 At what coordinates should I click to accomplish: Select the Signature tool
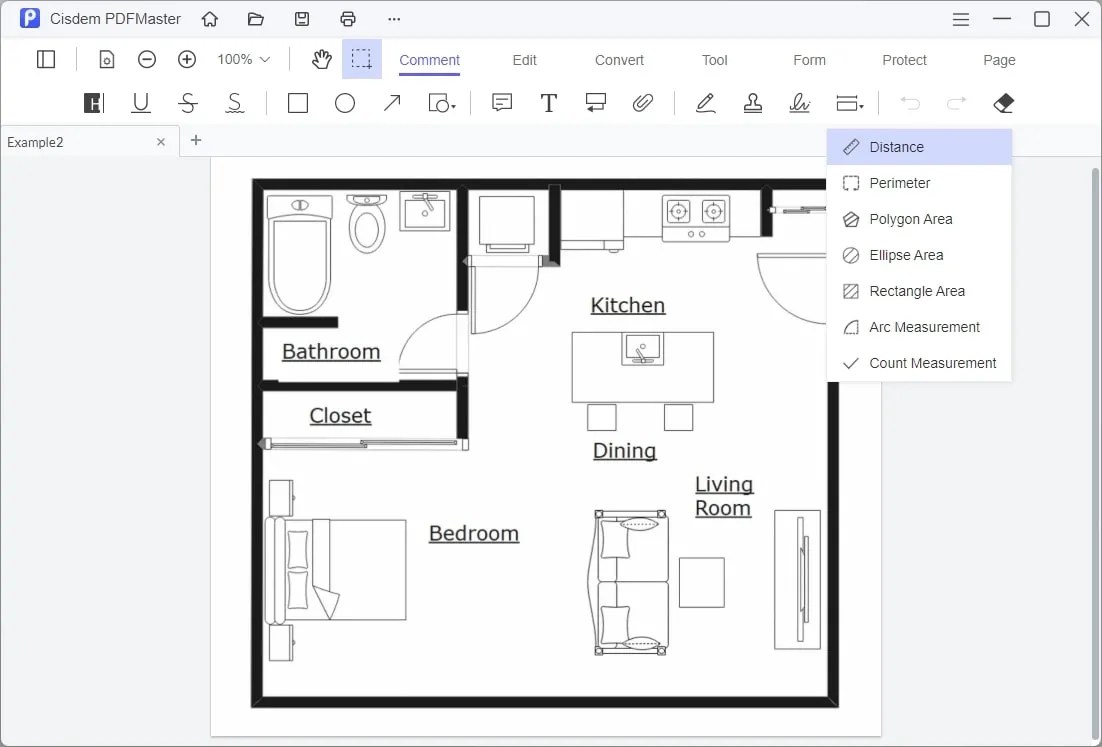799,103
